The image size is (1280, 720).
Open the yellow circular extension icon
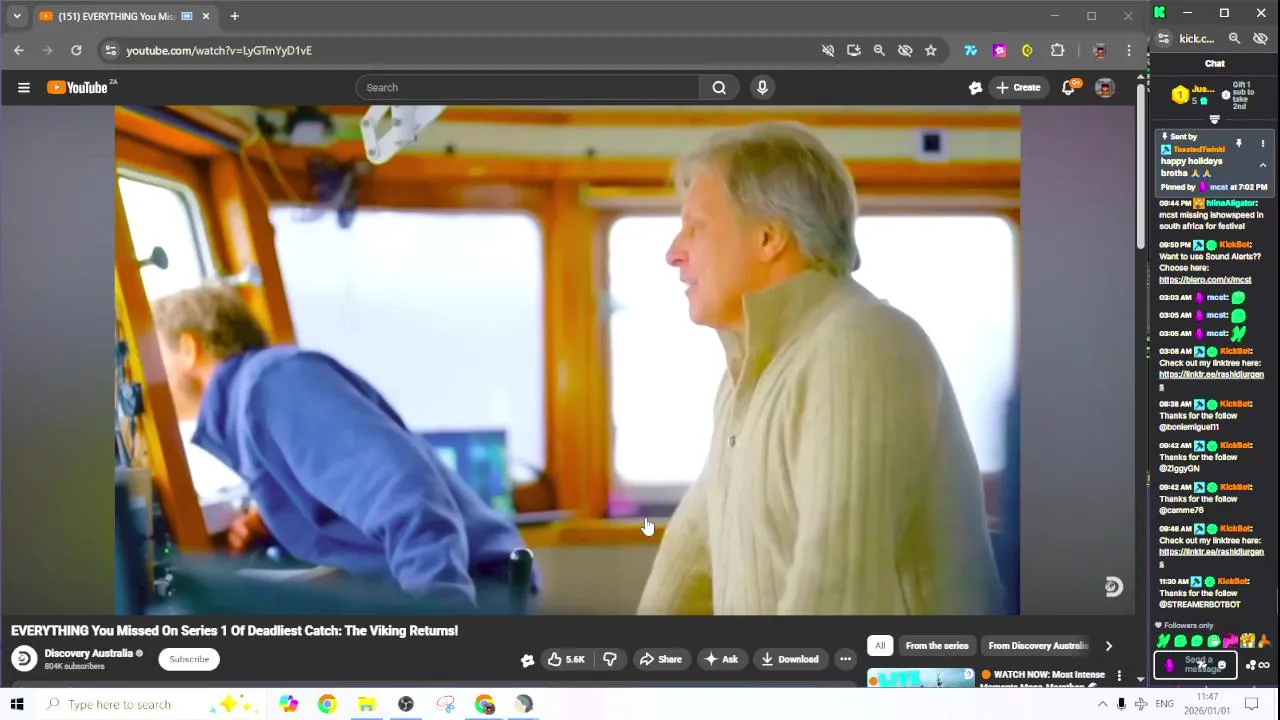click(1027, 50)
